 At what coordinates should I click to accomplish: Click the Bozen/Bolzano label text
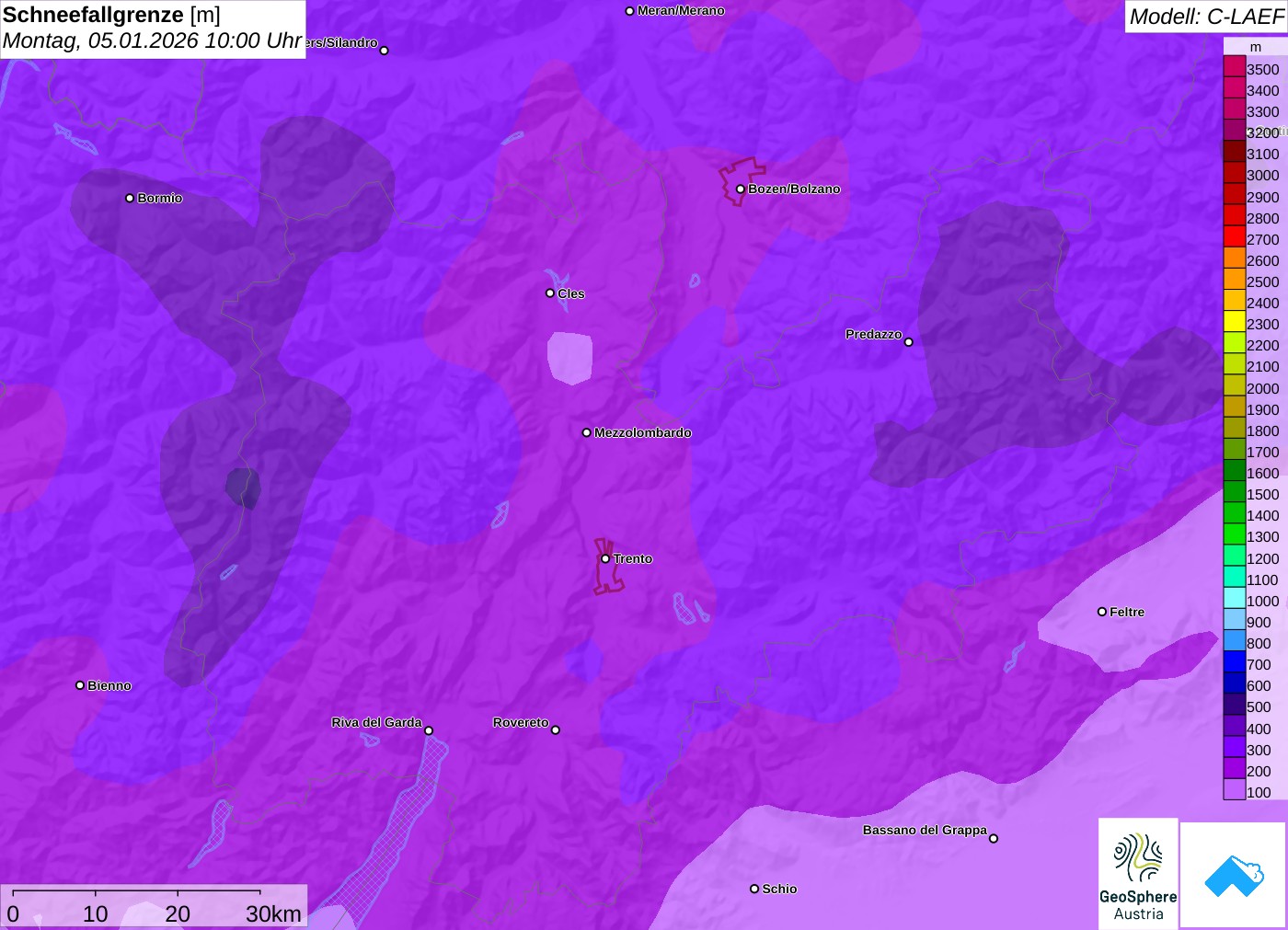coord(794,189)
